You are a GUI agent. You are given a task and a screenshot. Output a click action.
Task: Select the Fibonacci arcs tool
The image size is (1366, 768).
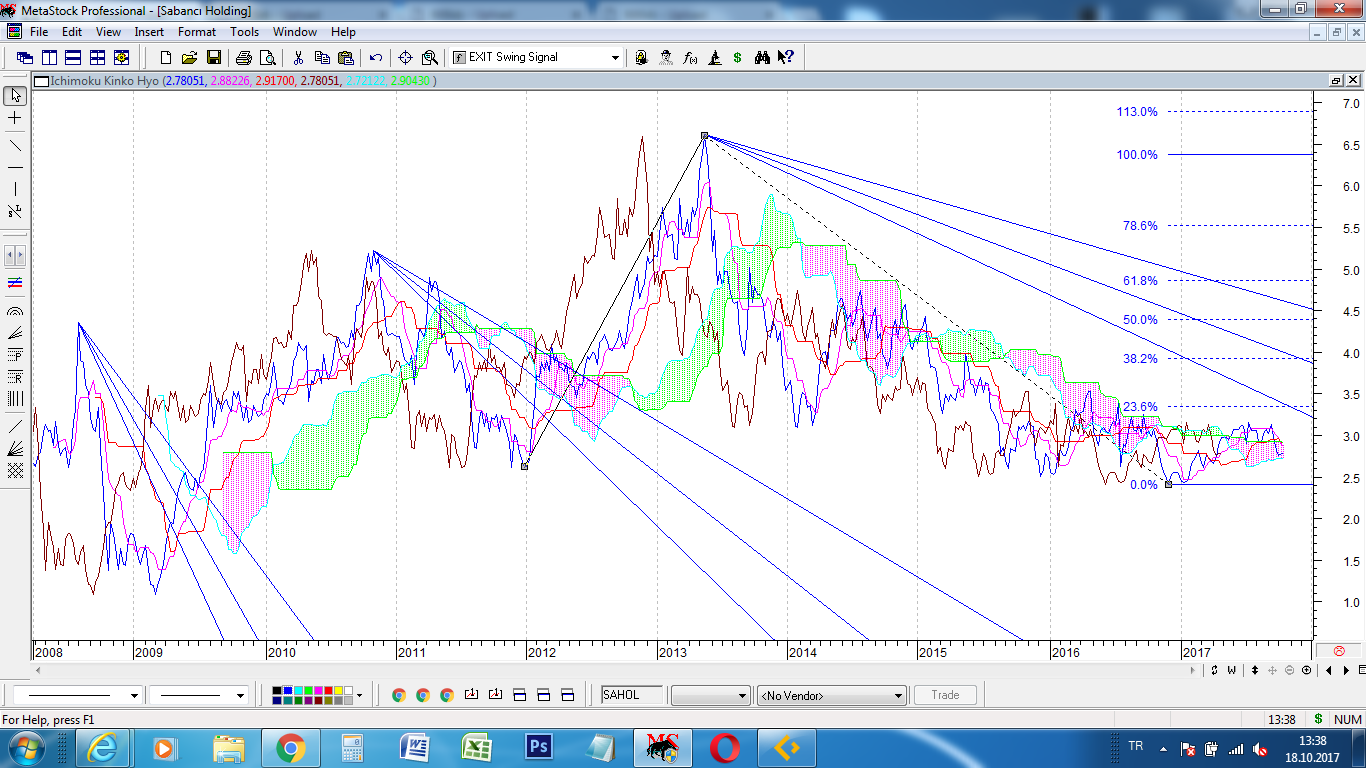click(x=16, y=311)
